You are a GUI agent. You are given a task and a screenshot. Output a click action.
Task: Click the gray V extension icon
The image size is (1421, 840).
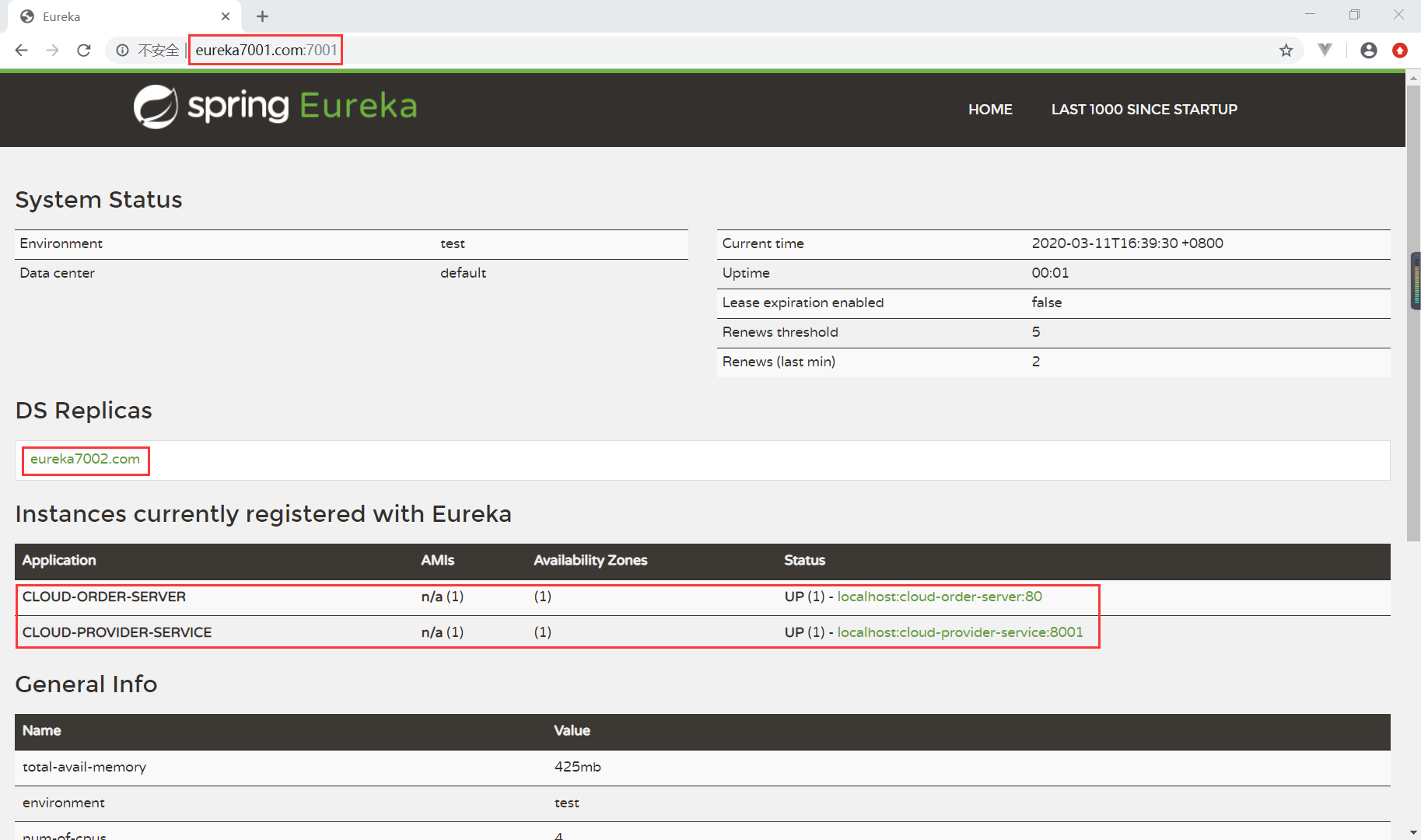[1325, 50]
